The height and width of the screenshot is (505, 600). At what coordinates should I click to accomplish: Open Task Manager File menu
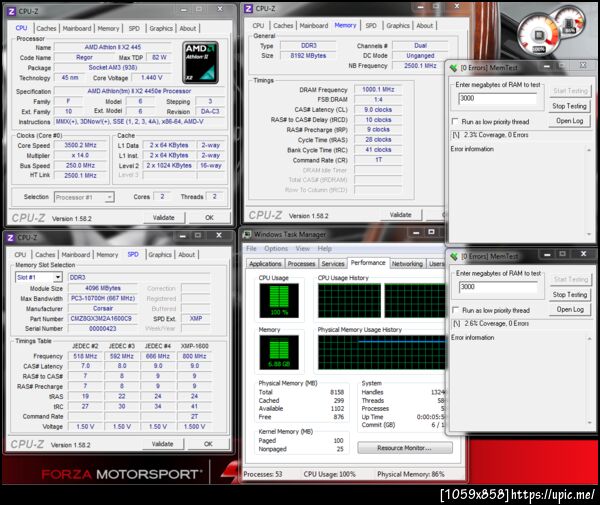[251, 248]
